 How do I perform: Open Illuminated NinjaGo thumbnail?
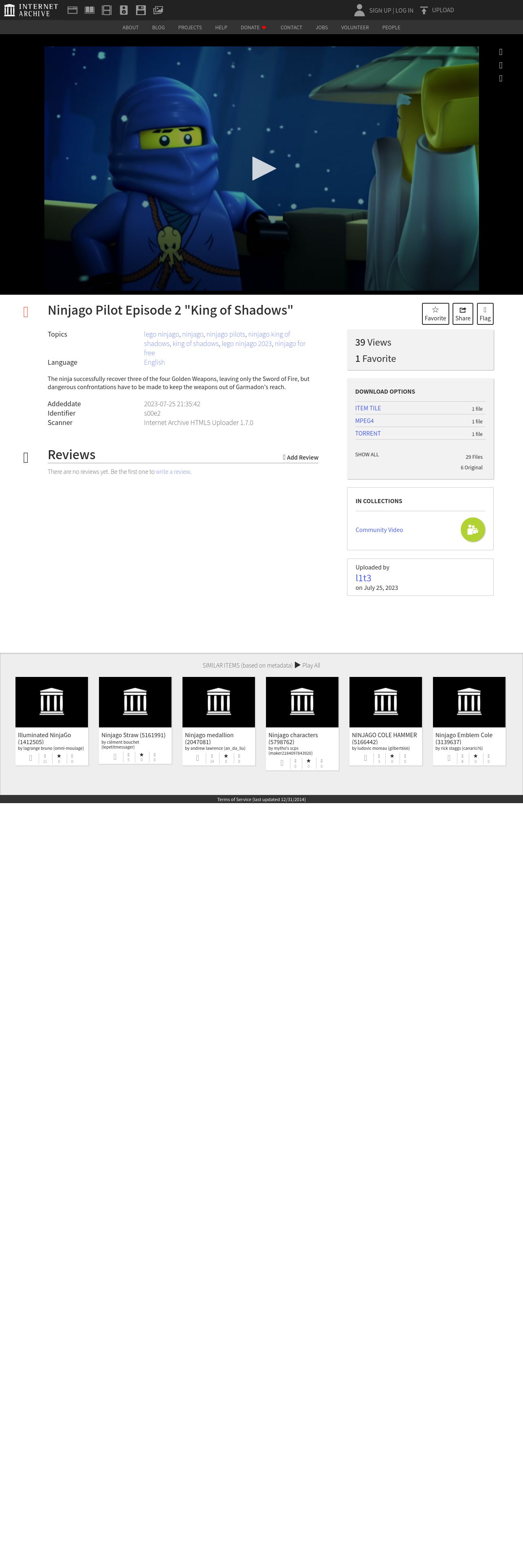click(52, 702)
